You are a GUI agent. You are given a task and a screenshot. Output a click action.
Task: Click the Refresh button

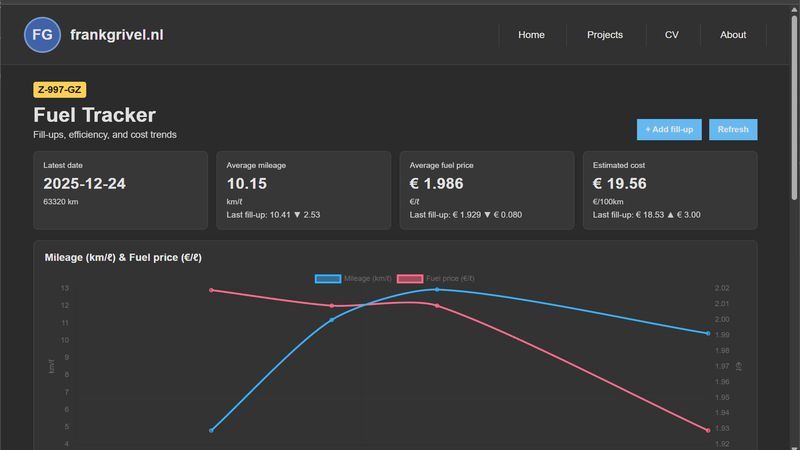pyautogui.click(x=732, y=130)
